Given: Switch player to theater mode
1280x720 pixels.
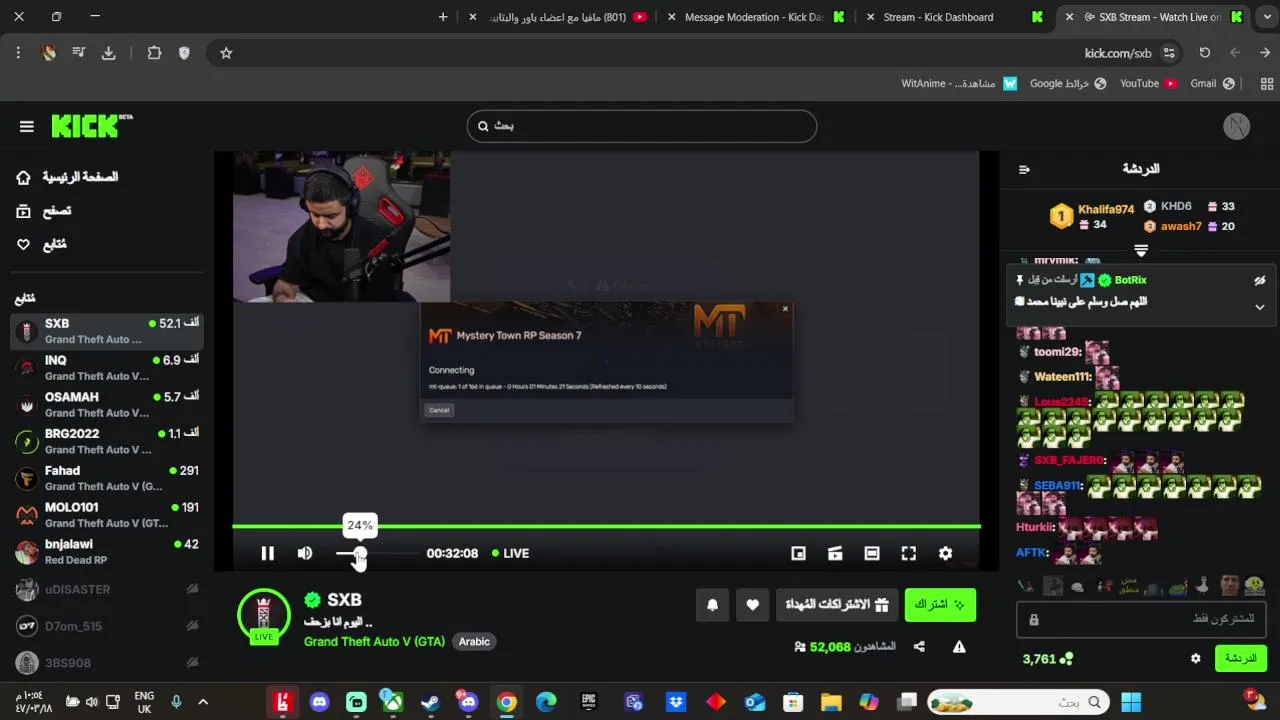Looking at the screenshot, I should [x=872, y=553].
